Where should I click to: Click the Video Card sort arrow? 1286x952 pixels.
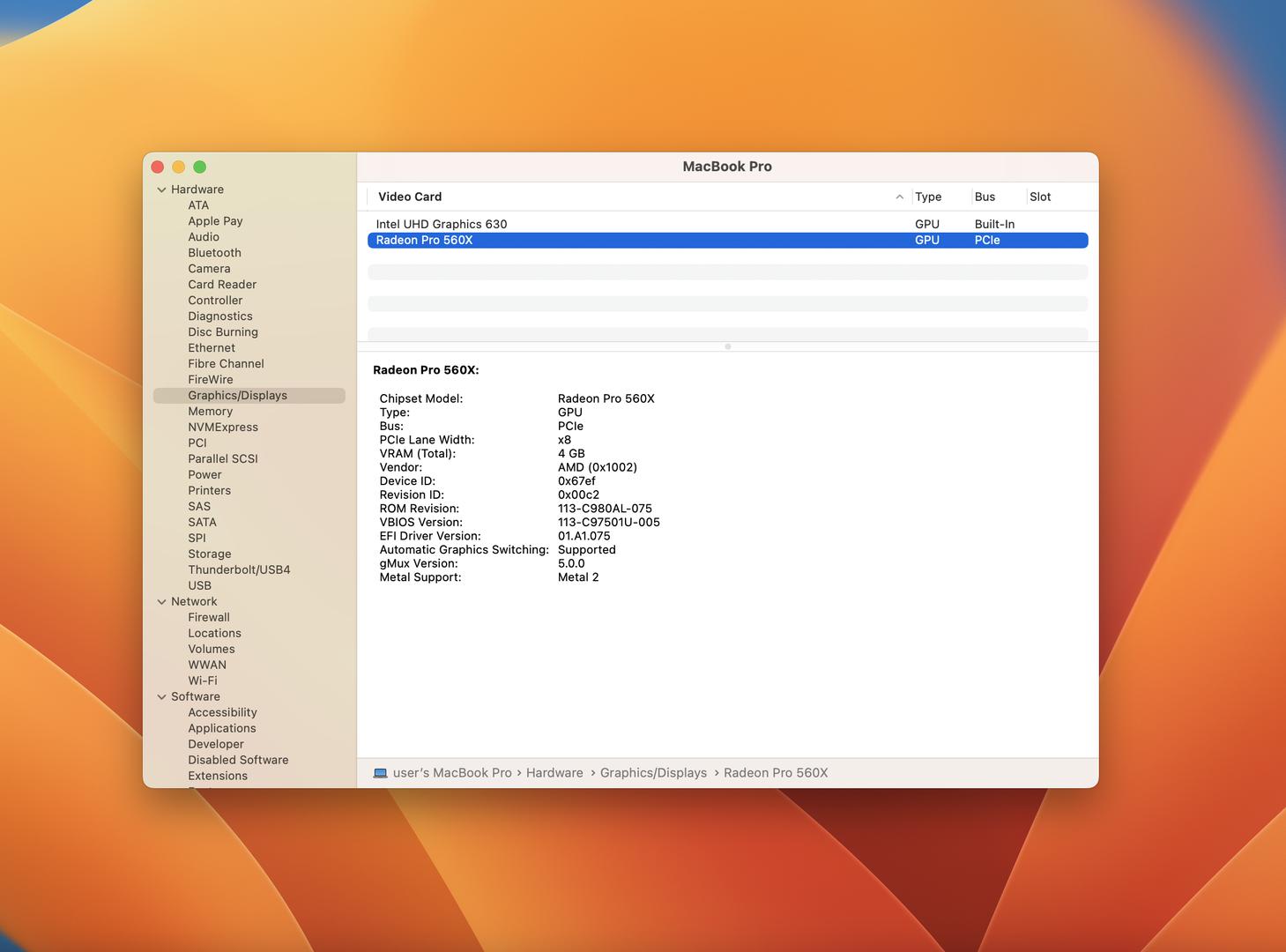pyautogui.click(x=899, y=197)
